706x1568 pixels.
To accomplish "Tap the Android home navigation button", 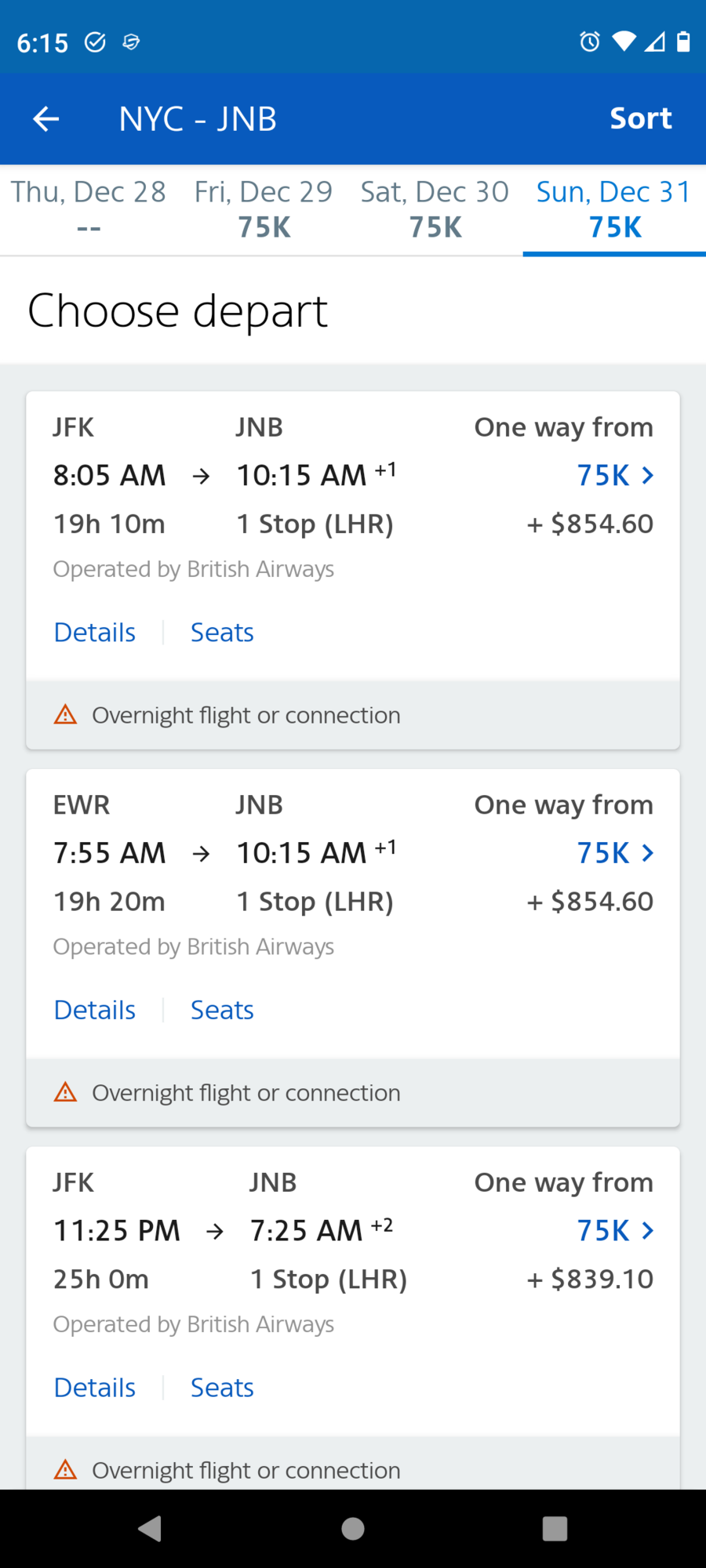I will pyautogui.click(x=353, y=1529).
